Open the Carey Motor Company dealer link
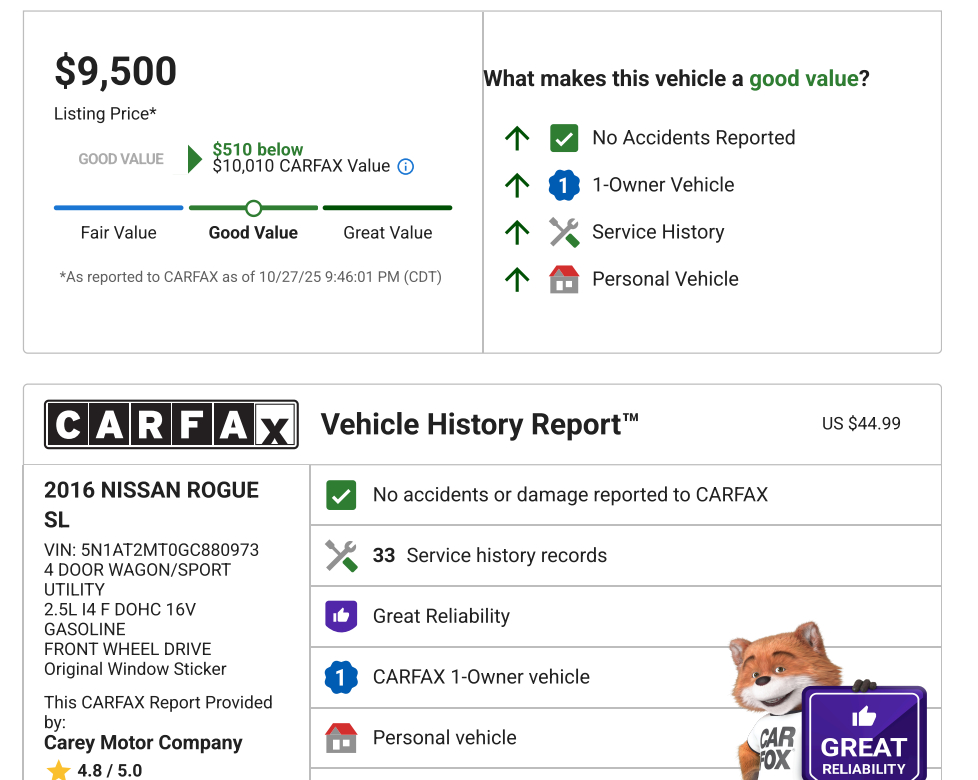Screen dimensions: 978x780 tap(143, 743)
